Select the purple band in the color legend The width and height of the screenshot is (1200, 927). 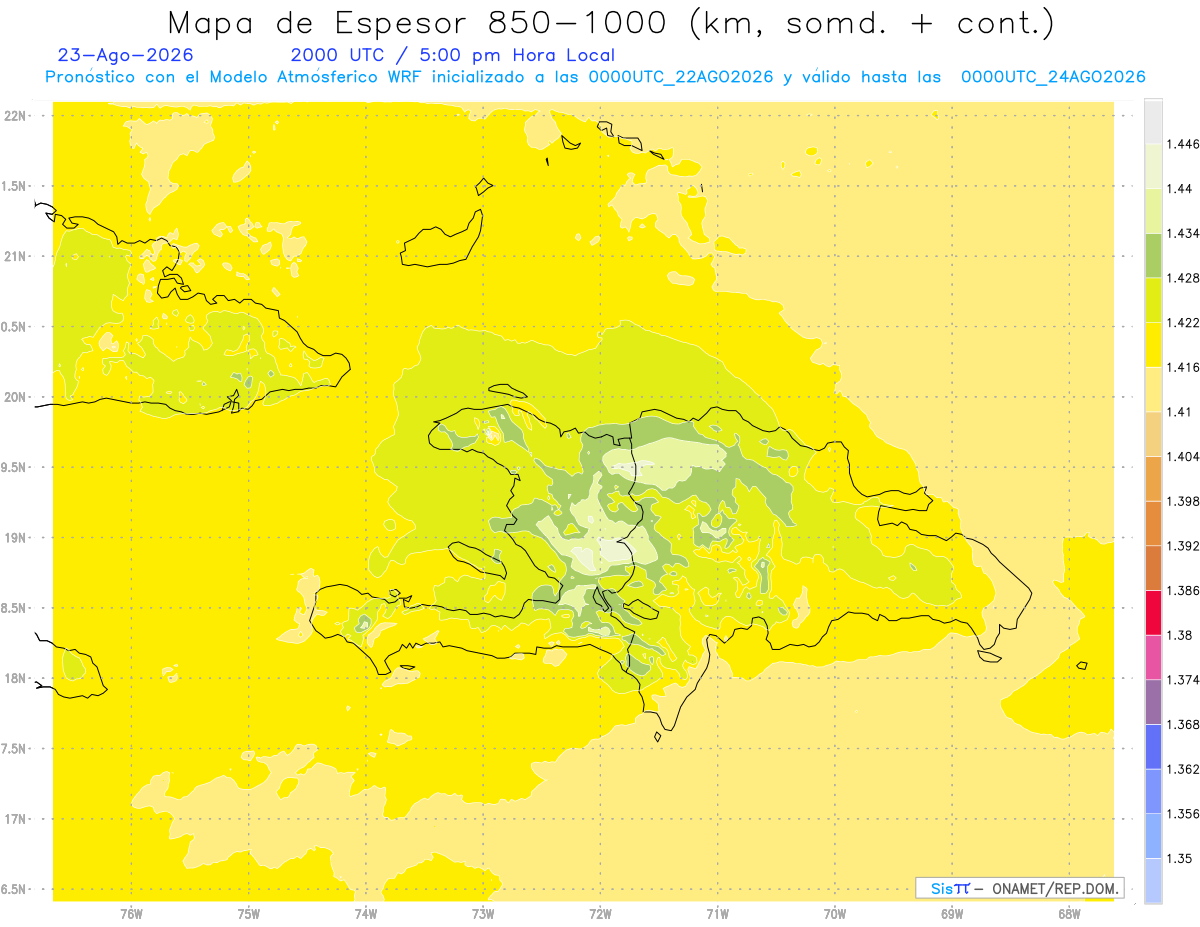point(1153,700)
